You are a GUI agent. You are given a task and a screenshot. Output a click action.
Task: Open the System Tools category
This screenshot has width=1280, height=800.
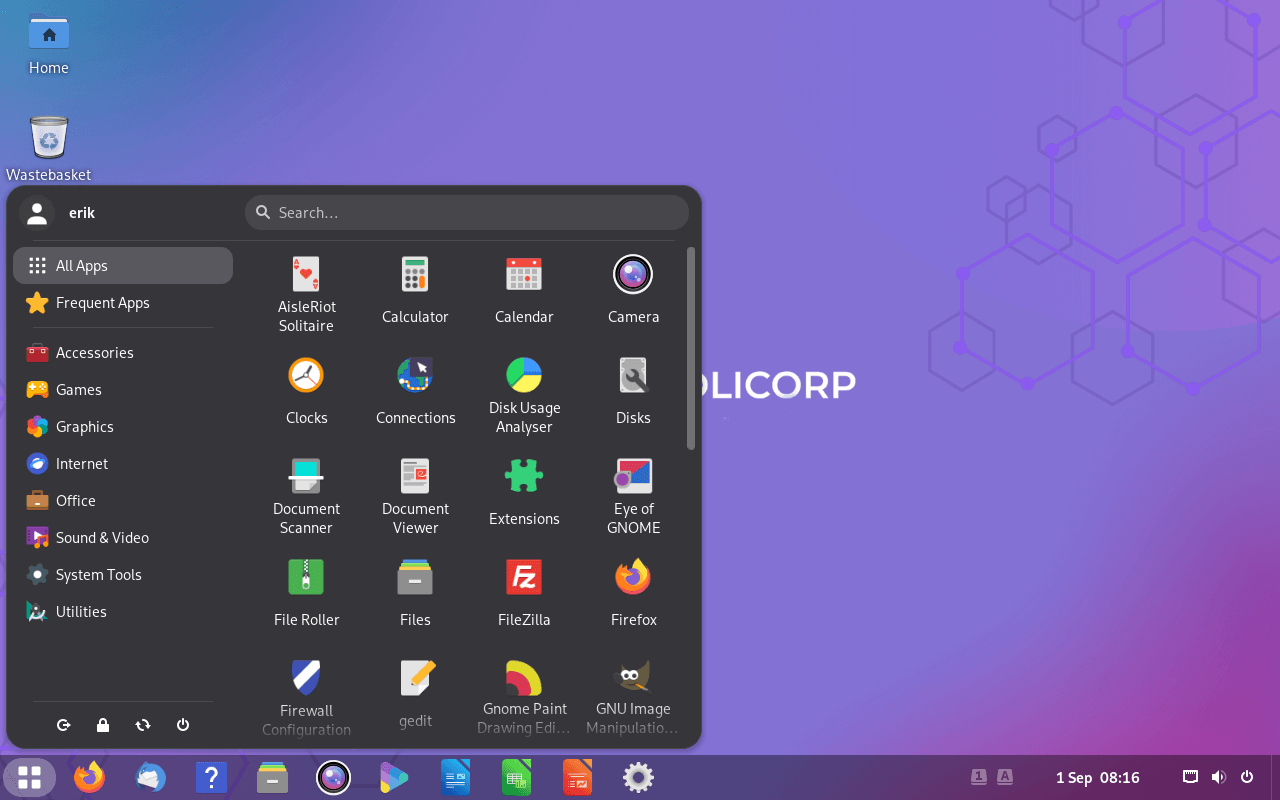coord(123,575)
